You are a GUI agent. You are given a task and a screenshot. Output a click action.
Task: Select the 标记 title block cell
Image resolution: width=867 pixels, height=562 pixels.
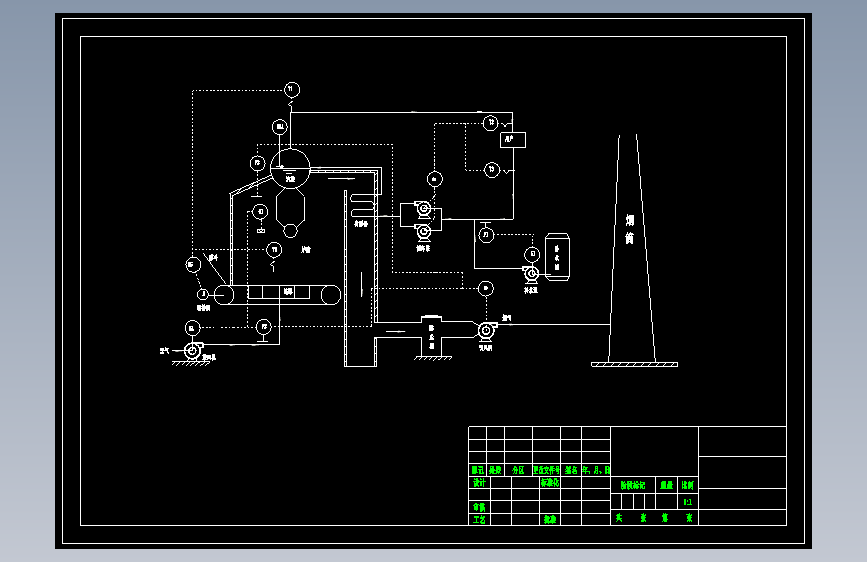478,470
